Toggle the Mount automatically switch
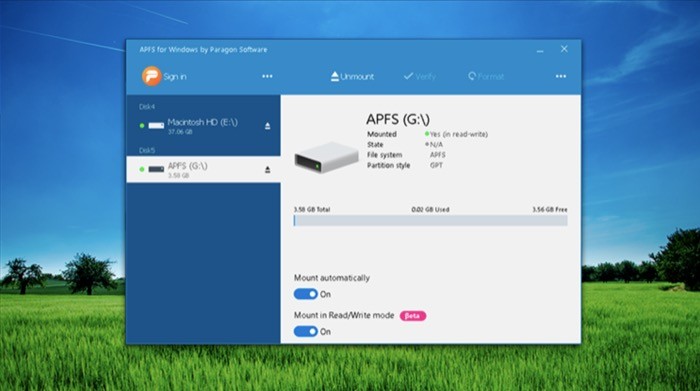Screen dimensions: 700x391 coord(306,294)
